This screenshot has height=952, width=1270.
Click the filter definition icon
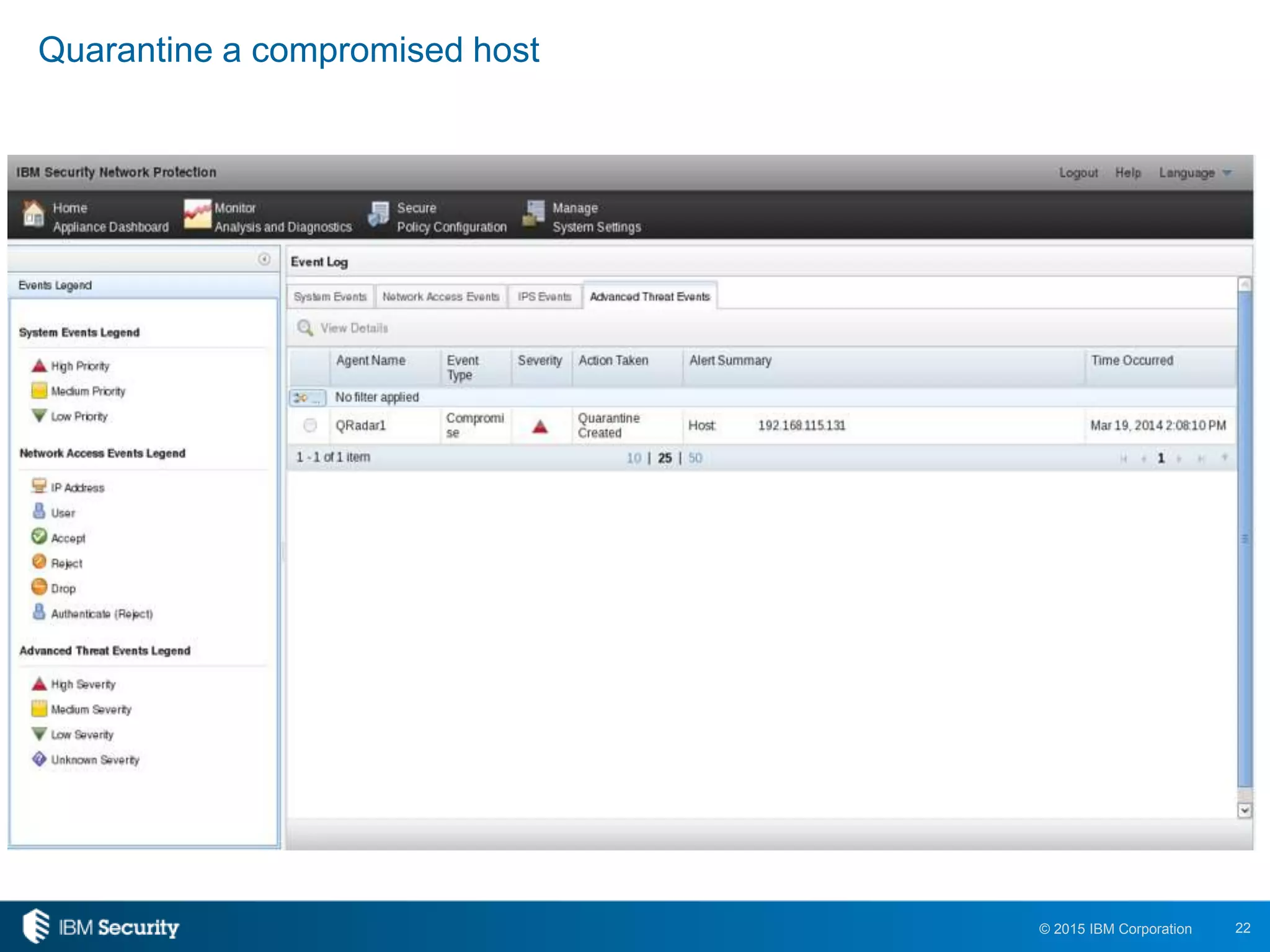coord(308,397)
